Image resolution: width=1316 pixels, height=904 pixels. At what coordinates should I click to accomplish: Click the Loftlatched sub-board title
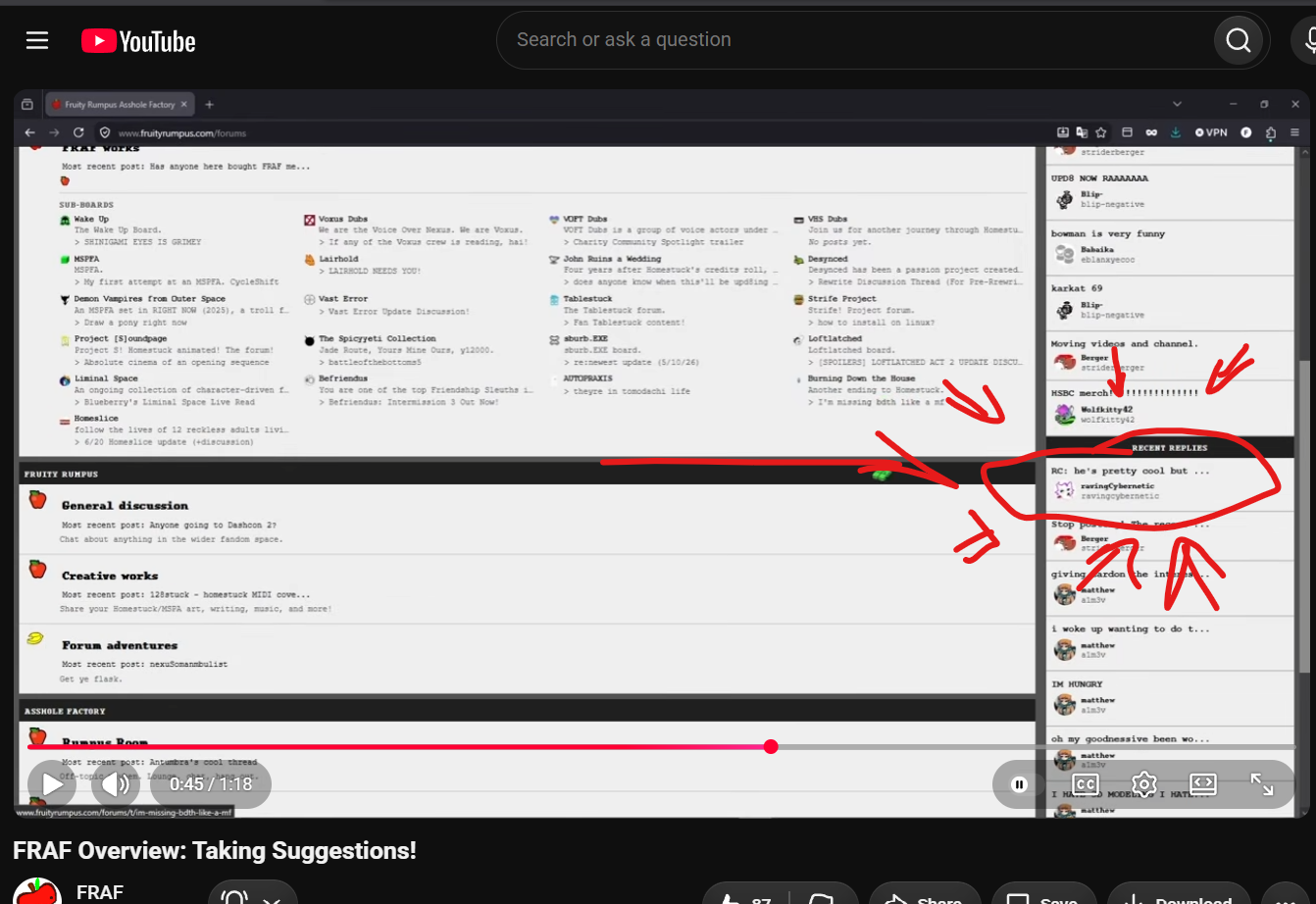pyautogui.click(x=835, y=339)
